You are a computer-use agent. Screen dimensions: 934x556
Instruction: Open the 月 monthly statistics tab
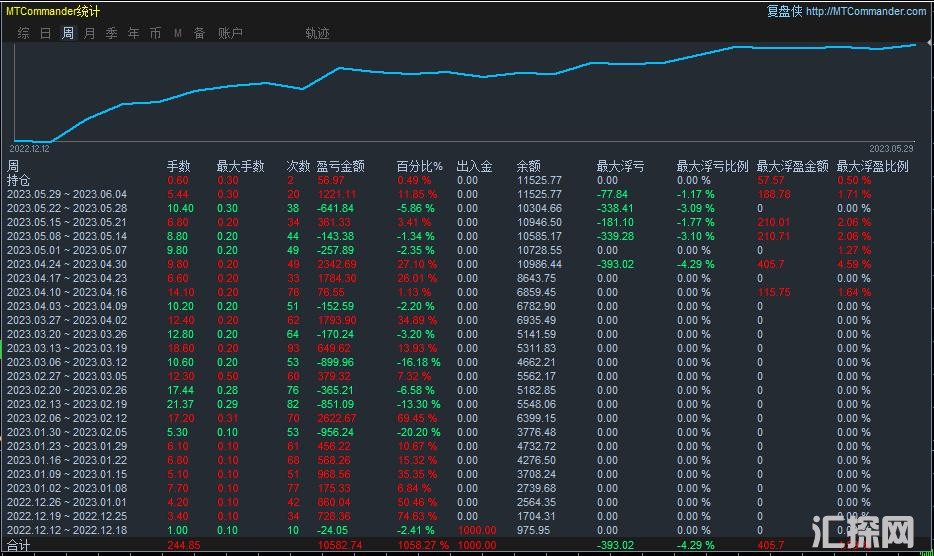pos(89,33)
